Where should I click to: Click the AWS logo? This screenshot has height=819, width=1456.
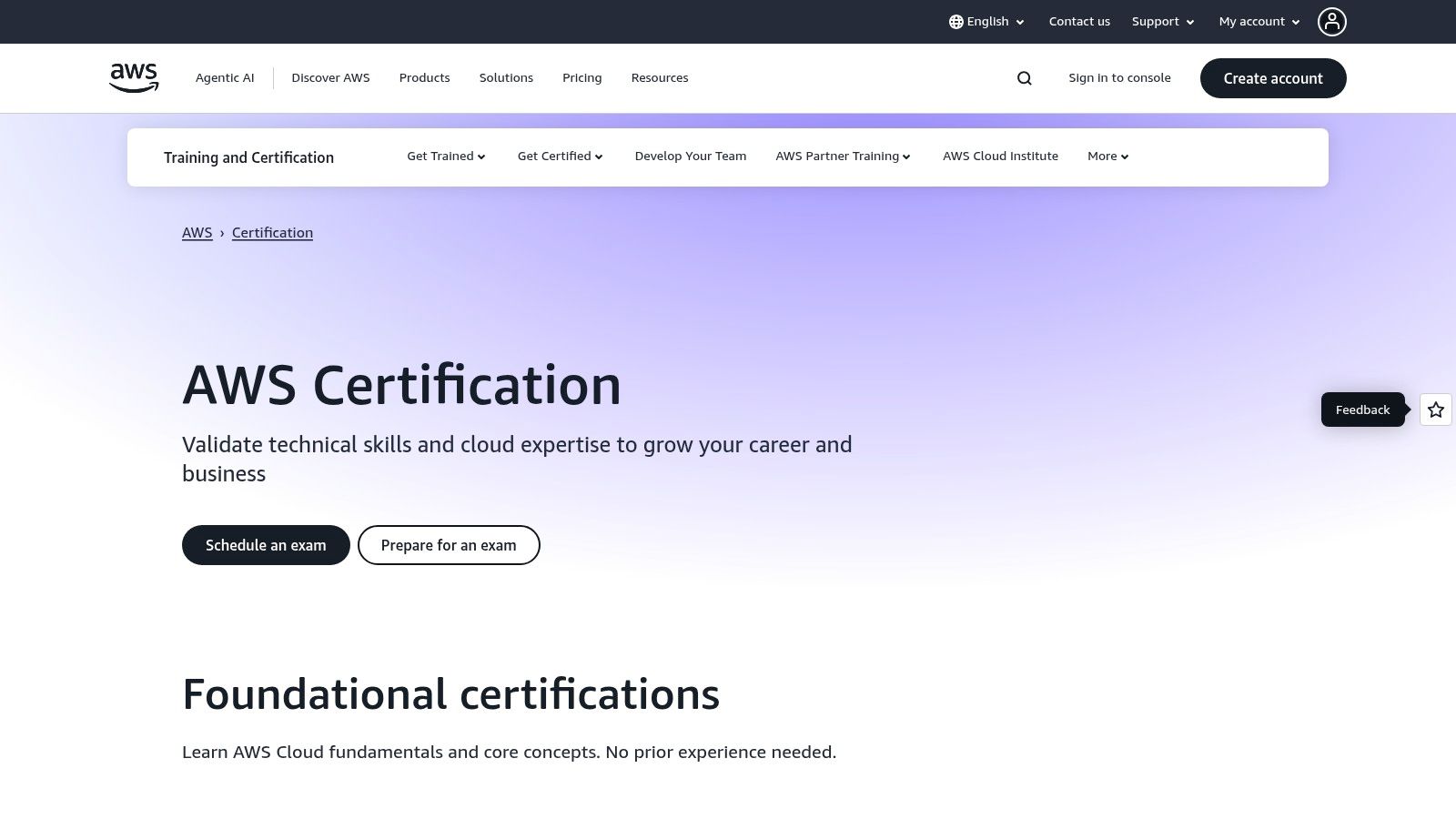(134, 78)
